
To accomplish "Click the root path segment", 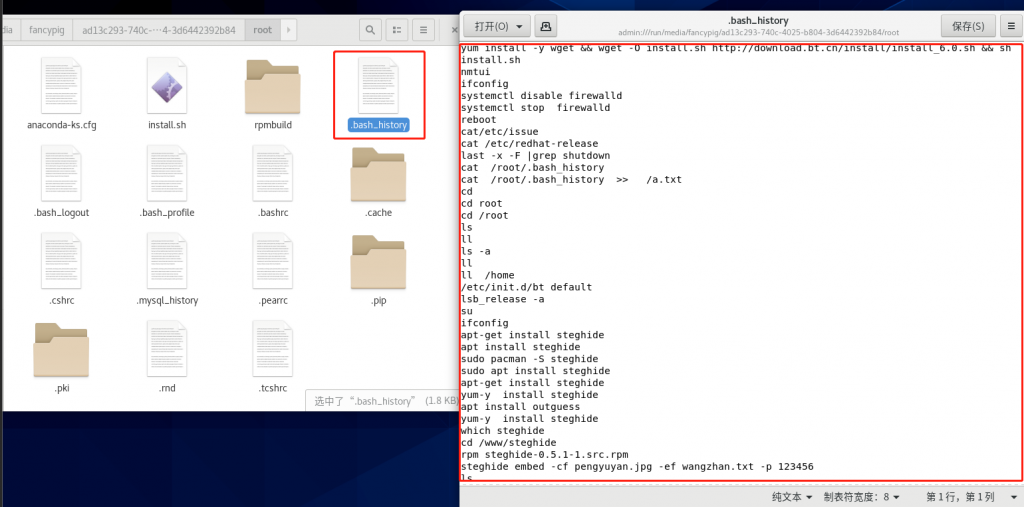I will click(263, 30).
